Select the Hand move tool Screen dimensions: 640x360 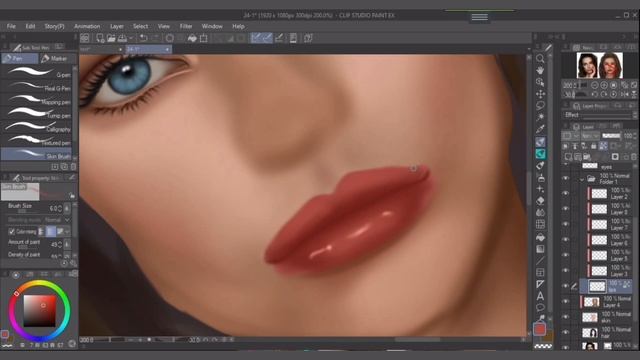click(x=540, y=70)
